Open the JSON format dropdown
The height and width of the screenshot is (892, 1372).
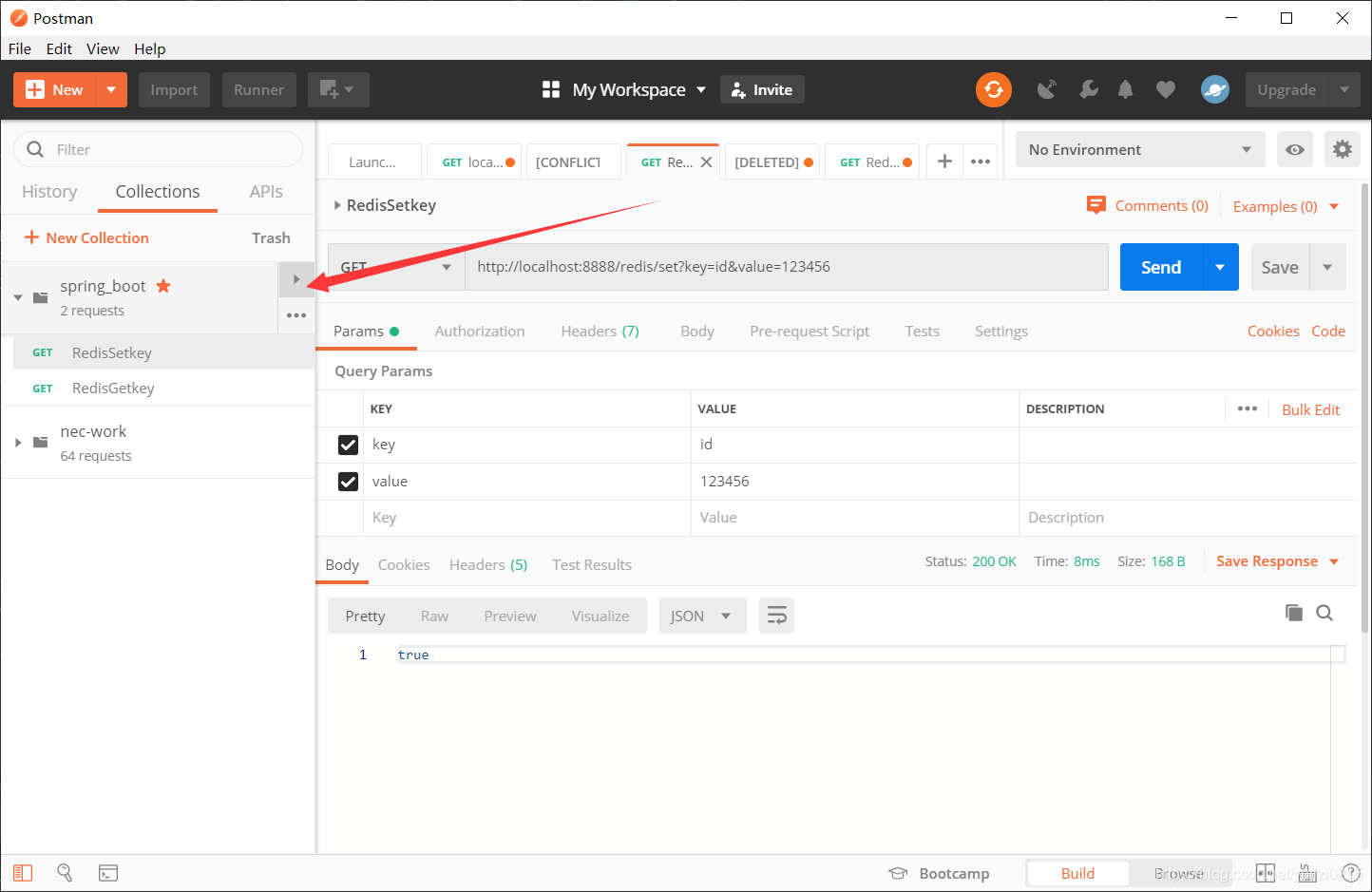click(x=701, y=617)
